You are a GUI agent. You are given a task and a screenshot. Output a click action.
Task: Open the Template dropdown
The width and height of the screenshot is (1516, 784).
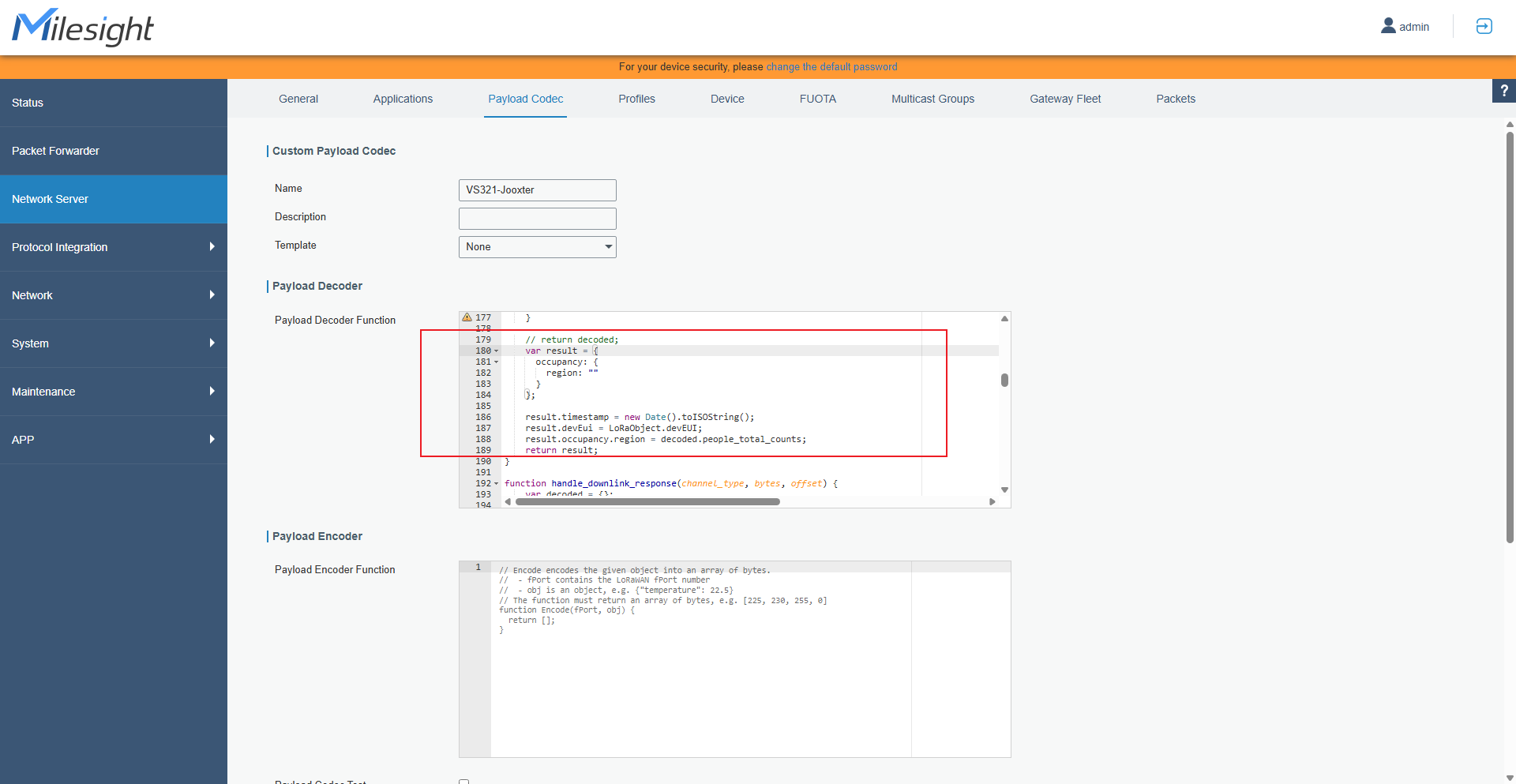coord(537,247)
